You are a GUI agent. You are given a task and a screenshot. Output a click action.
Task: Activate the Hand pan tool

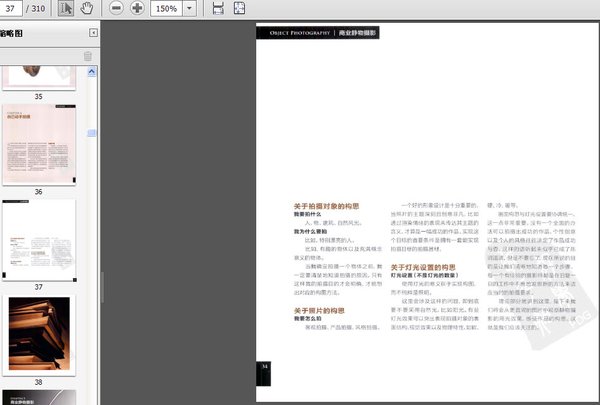[x=87, y=8]
